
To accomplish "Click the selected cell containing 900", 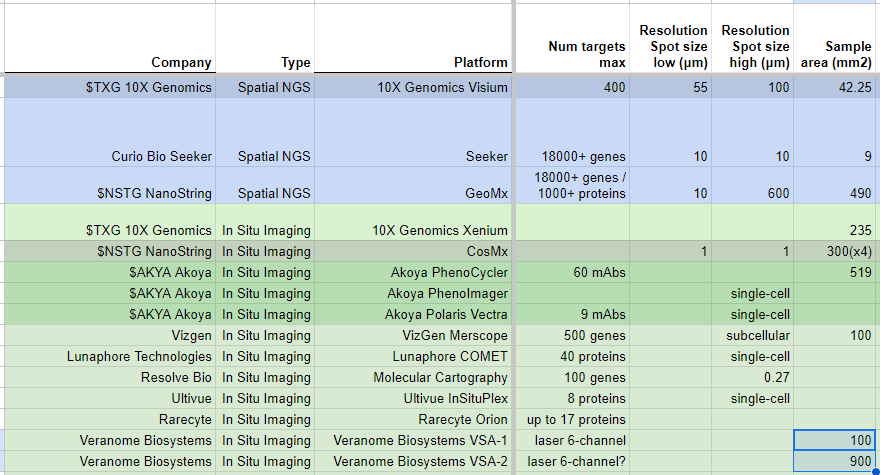I will (x=836, y=462).
